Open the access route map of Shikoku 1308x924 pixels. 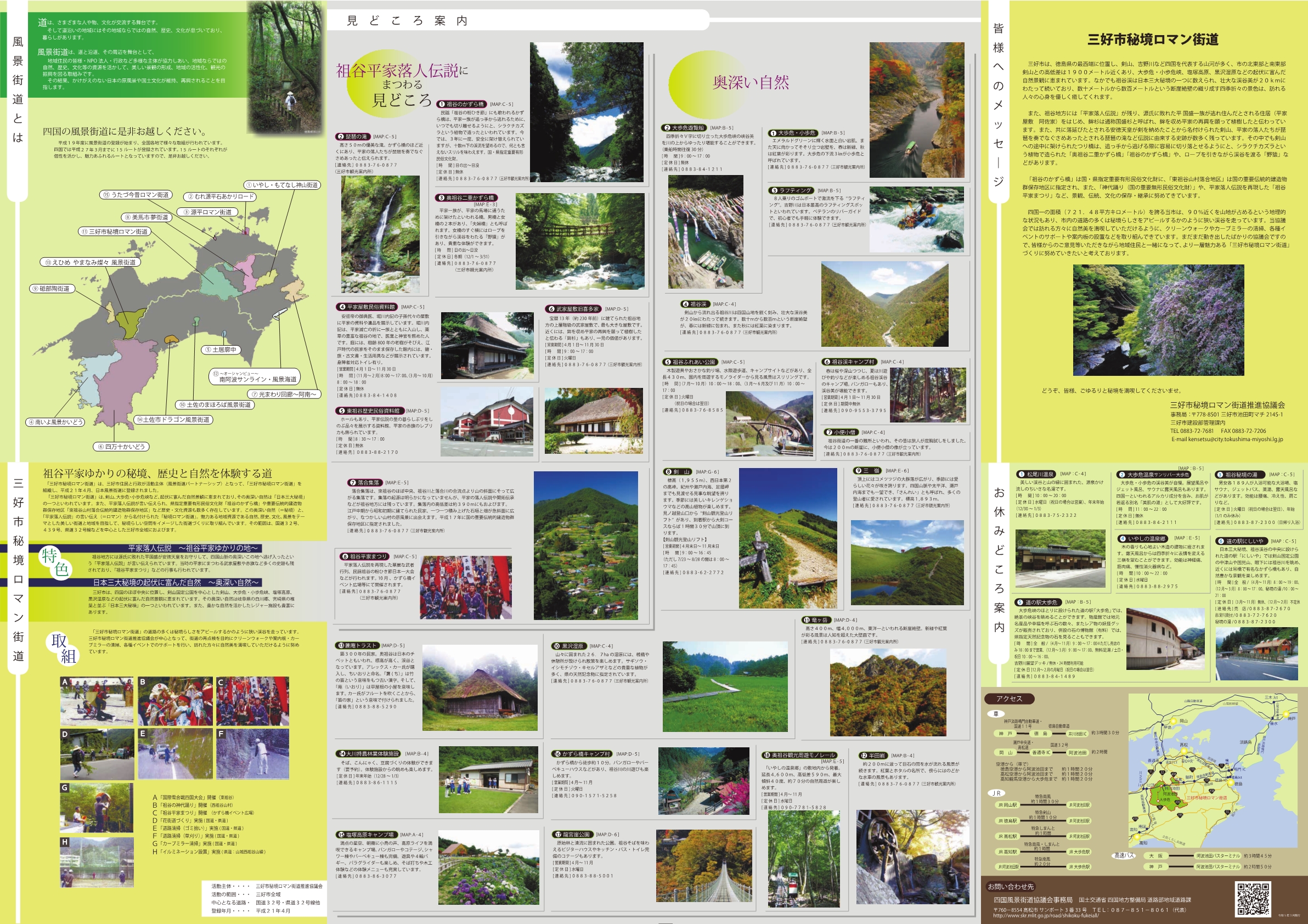pyautogui.click(x=1212, y=771)
